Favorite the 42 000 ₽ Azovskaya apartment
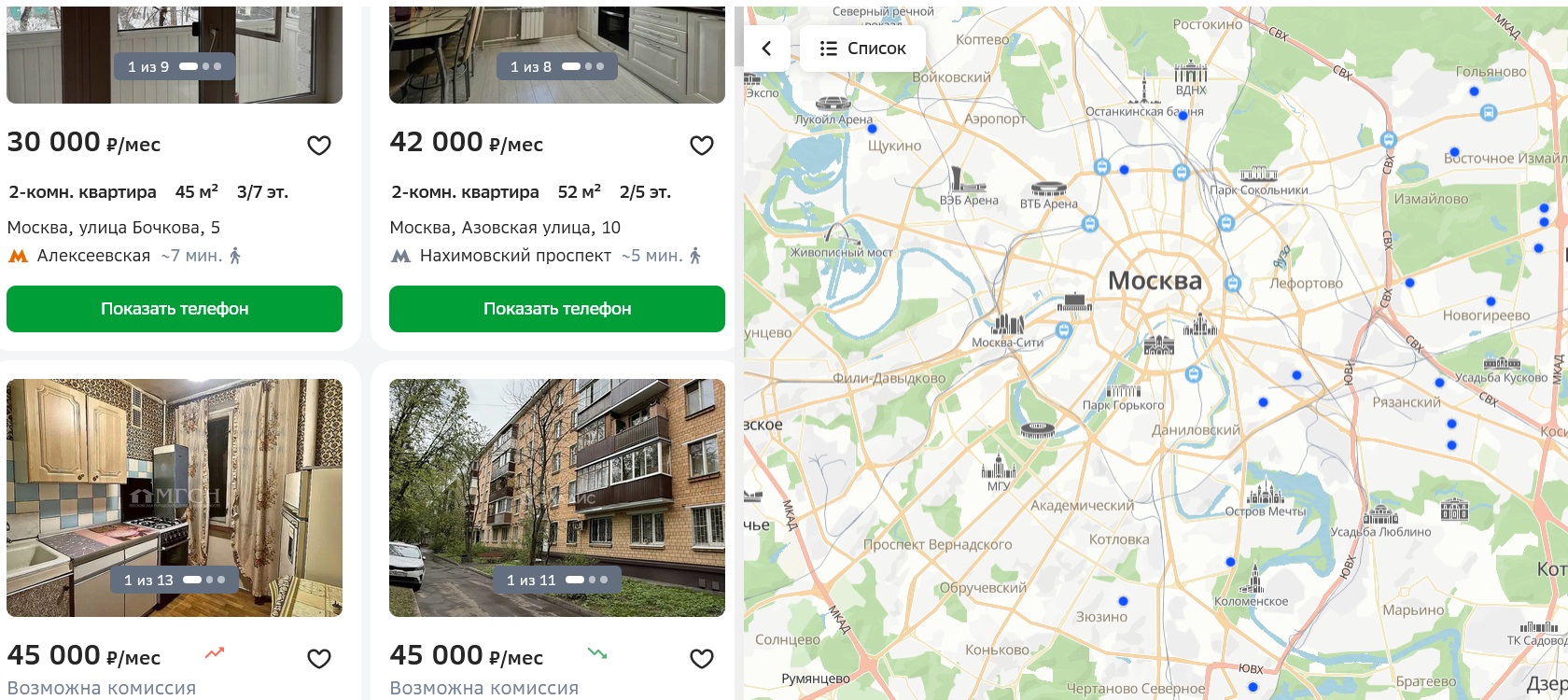The image size is (1568, 700). pyautogui.click(x=702, y=146)
